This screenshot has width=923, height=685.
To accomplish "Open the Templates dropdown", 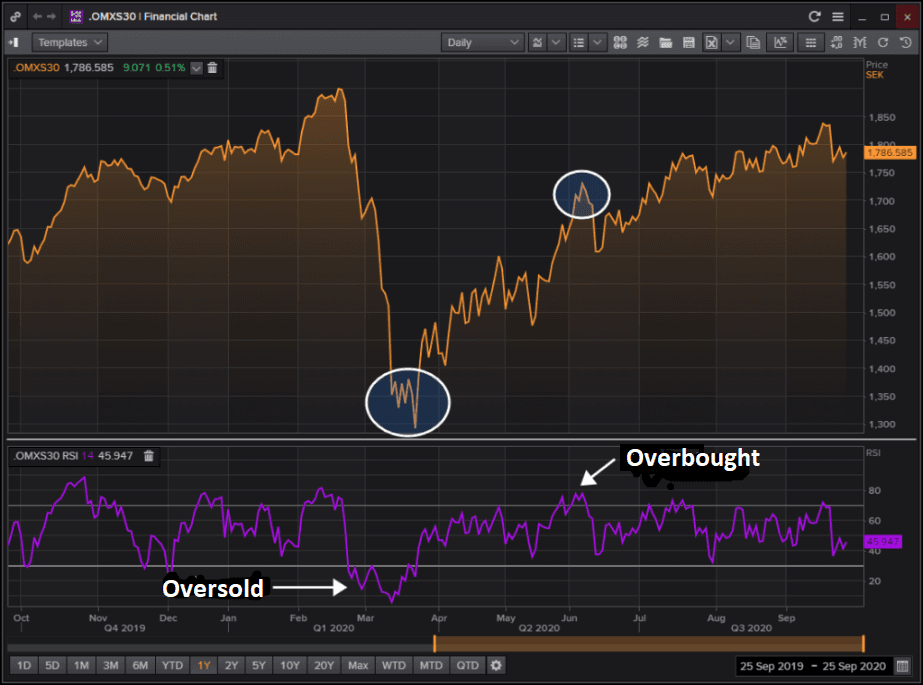I will [x=72, y=43].
